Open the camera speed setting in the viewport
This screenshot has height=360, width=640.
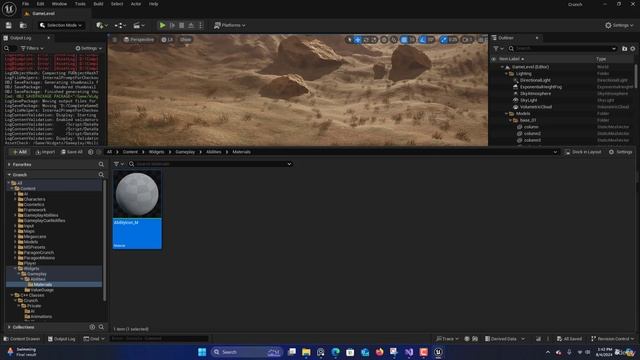click(x=467, y=40)
